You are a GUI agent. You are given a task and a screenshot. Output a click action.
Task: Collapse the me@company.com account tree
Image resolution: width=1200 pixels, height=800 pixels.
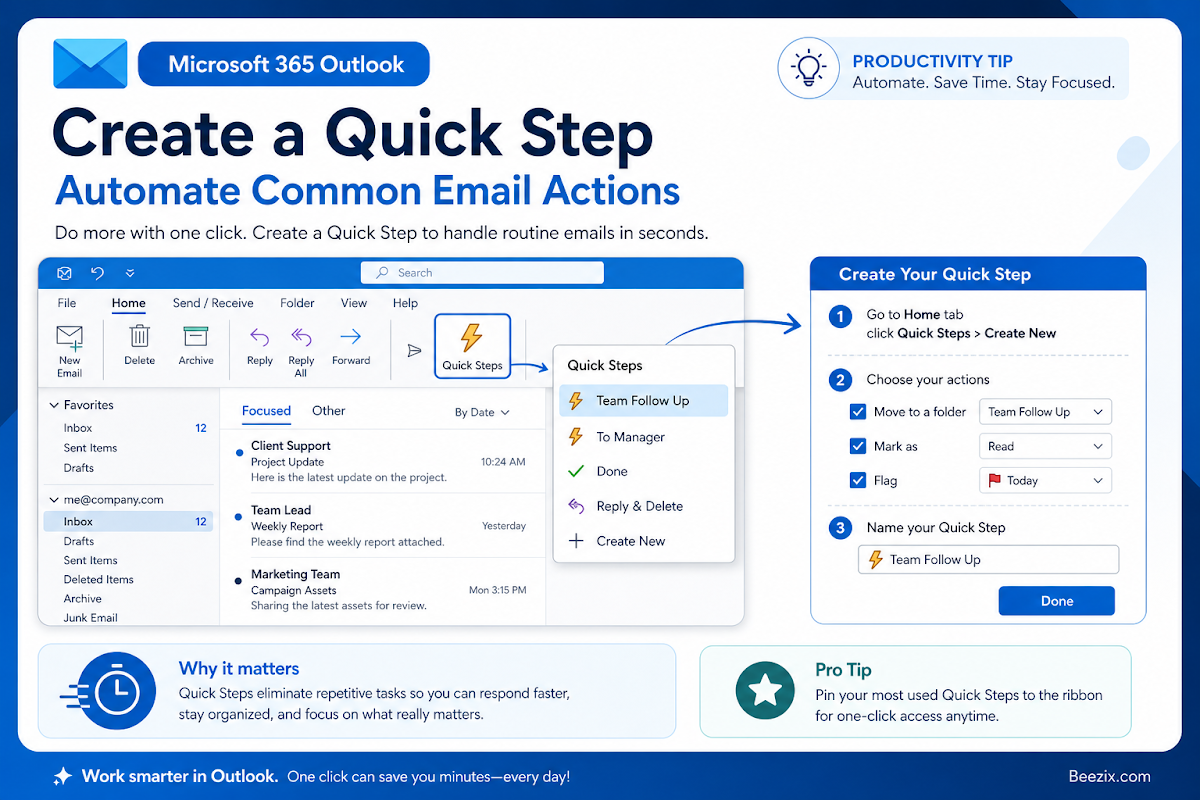(x=54, y=500)
